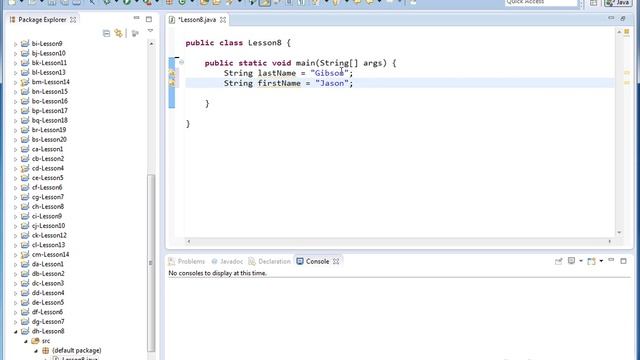Maximize the Package Explorer panel
The width and height of the screenshot is (640, 360).
(x=149, y=19)
